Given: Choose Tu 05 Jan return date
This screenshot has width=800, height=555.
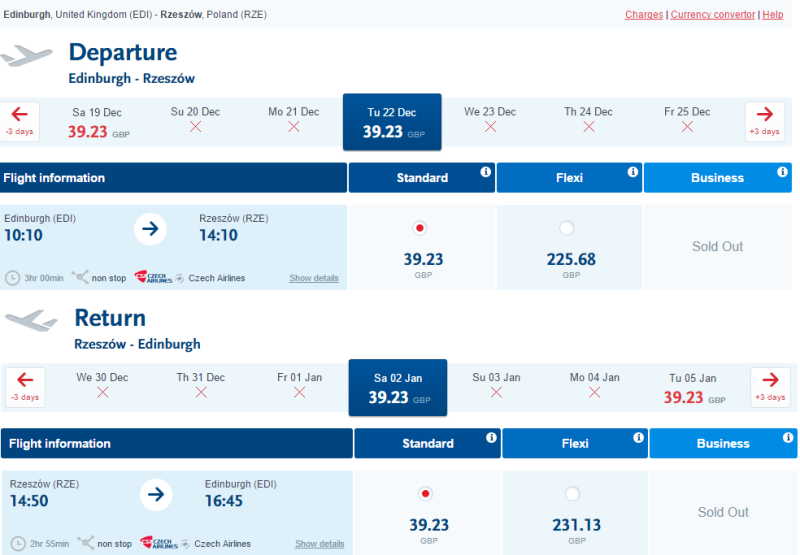Looking at the screenshot, I should click(693, 388).
